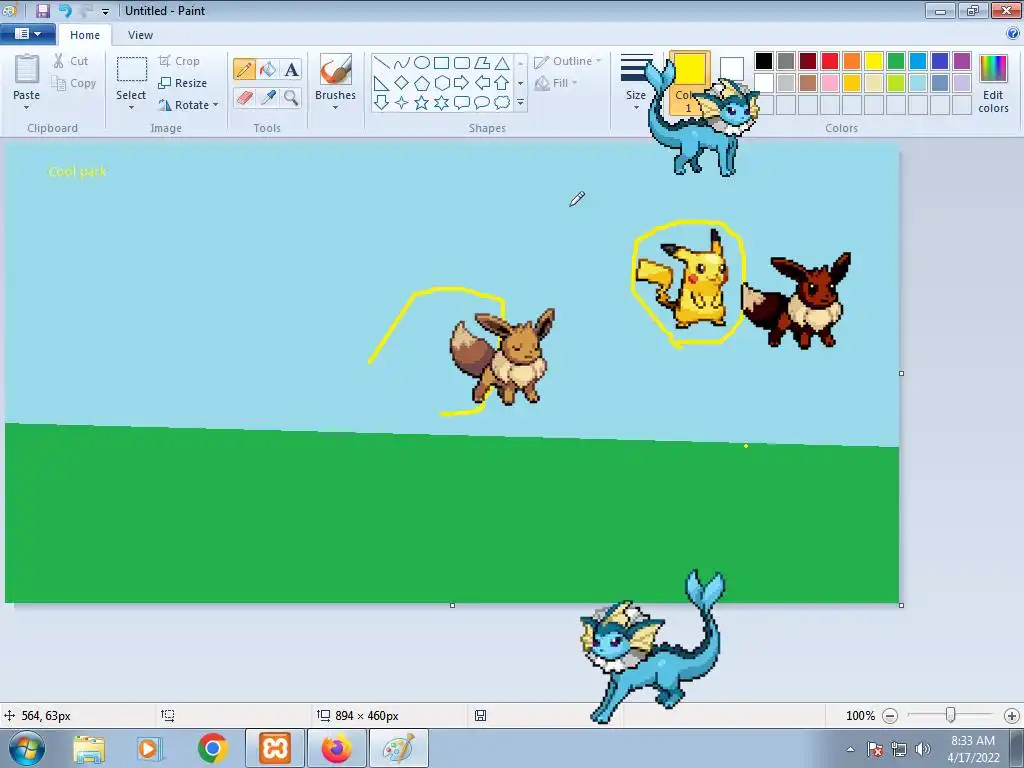Viewport: 1024px width, 768px height.
Task: Click the zoom in plus button
Action: pos(1012,716)
